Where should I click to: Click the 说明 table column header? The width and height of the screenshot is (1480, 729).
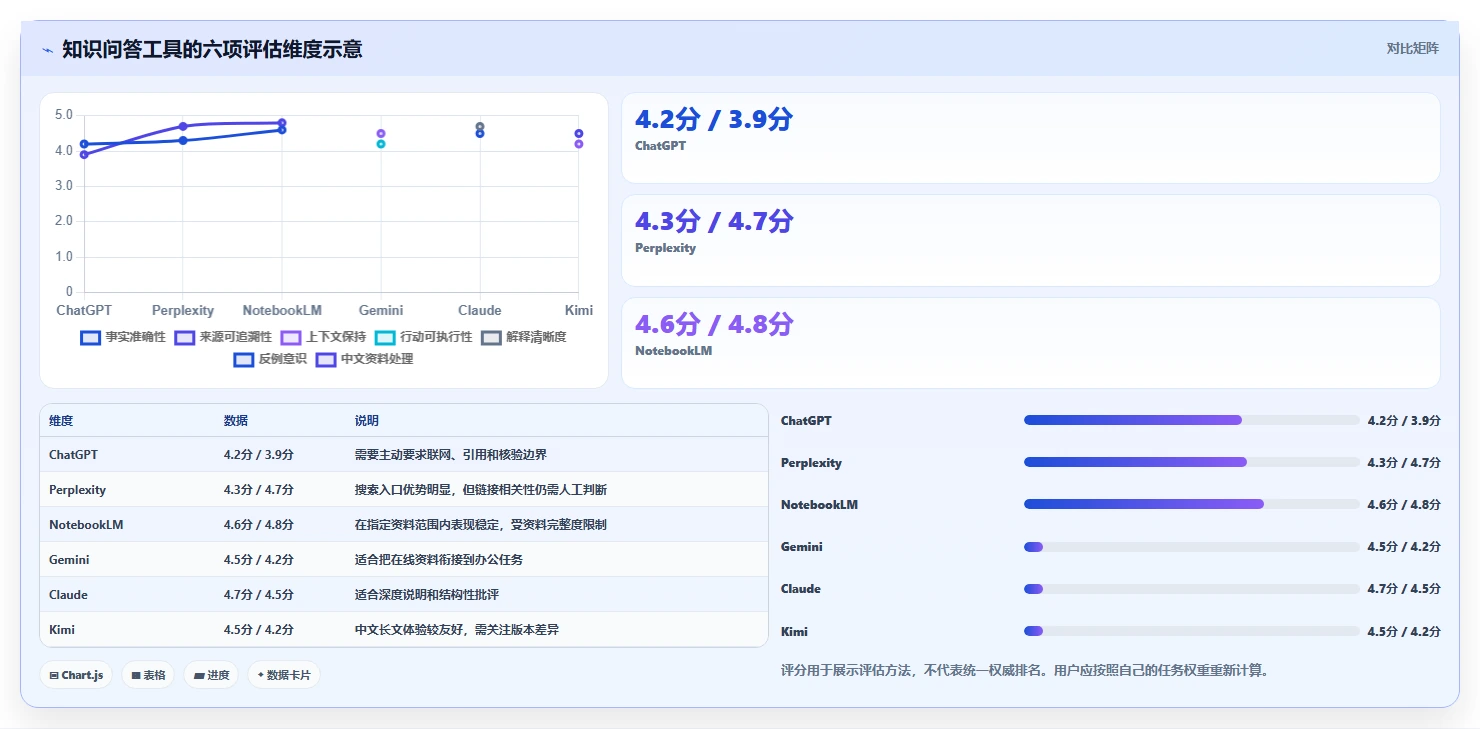(367, 421)
